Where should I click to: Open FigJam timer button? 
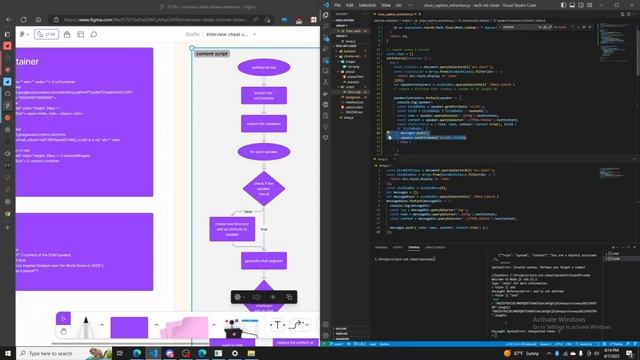(46, 34)
